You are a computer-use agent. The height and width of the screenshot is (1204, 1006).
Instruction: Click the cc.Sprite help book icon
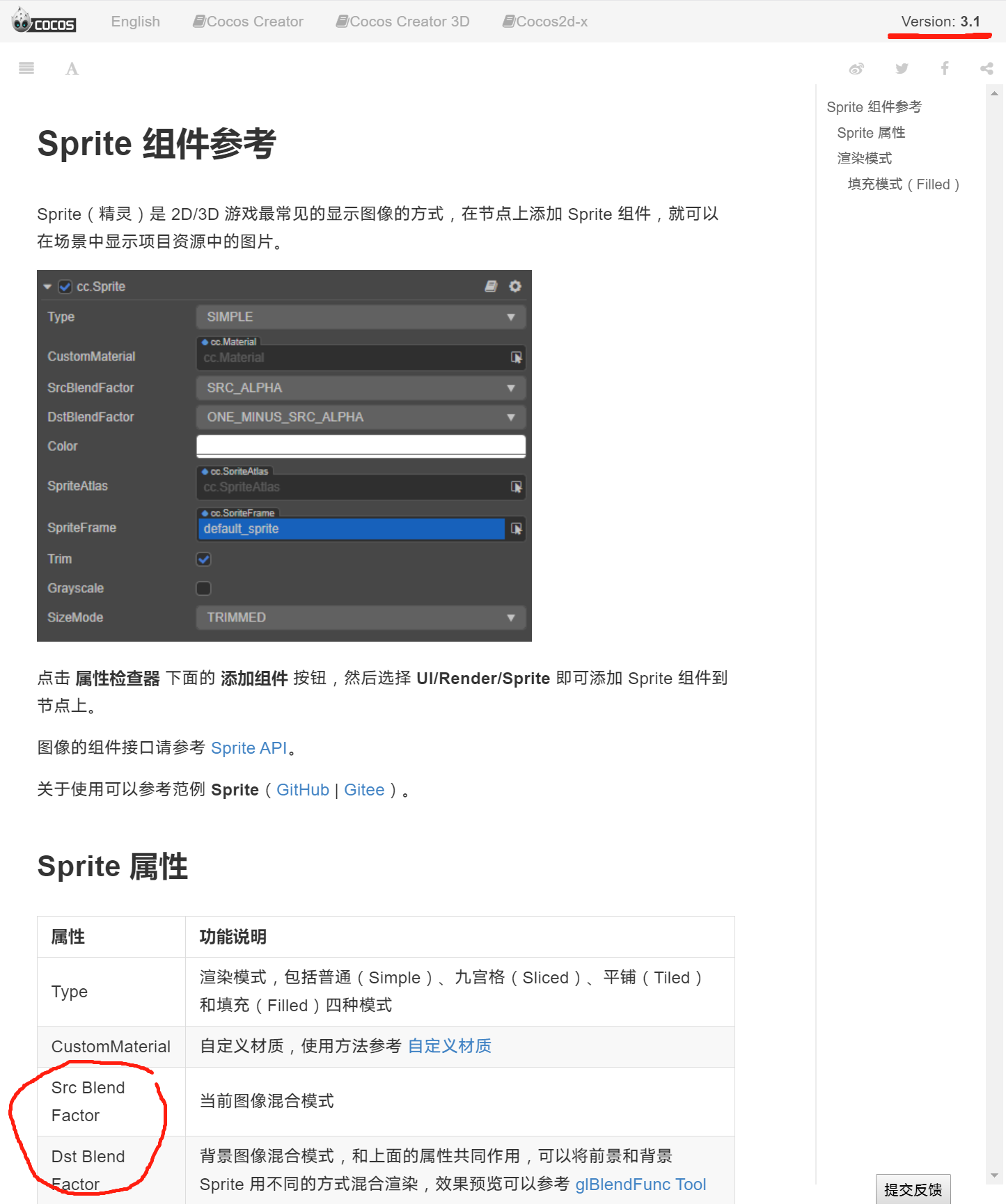[491, 286]
